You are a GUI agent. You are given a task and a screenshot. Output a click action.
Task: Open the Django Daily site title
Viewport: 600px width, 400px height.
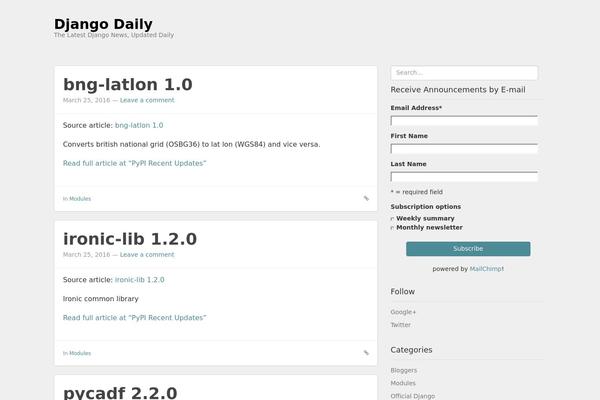tap(103, 24)
